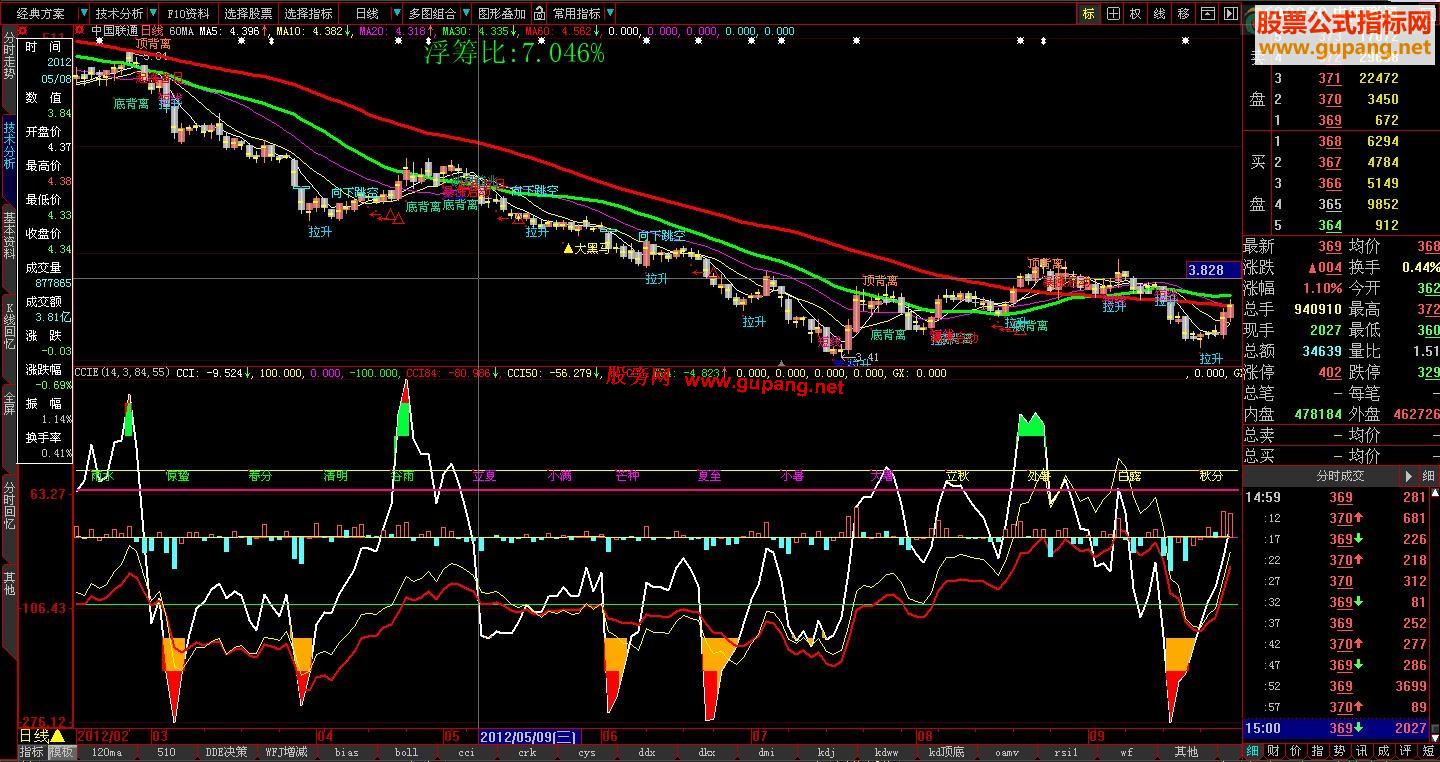Open 分时回忆 side tab
Image resolution: width=1440 pixels, height=762 pixels.
pos(9,517)
